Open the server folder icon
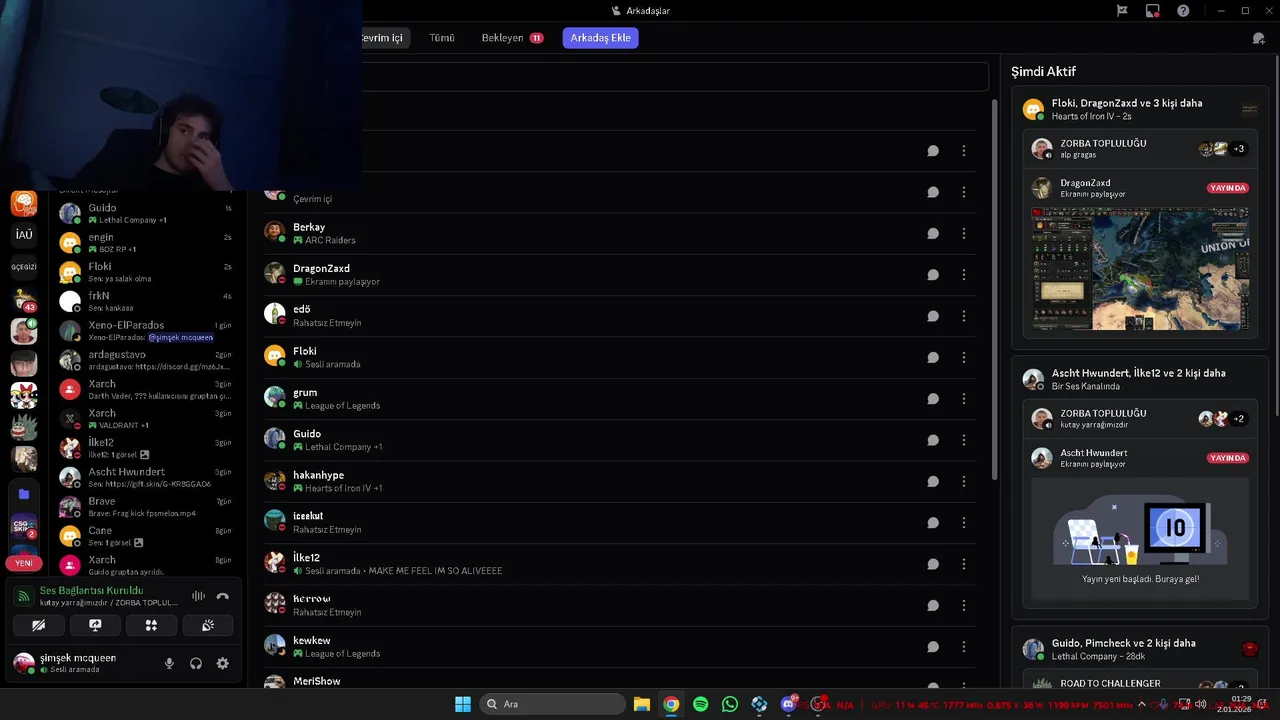This screenshot has width=1280, height=720. tap(24, 494)
